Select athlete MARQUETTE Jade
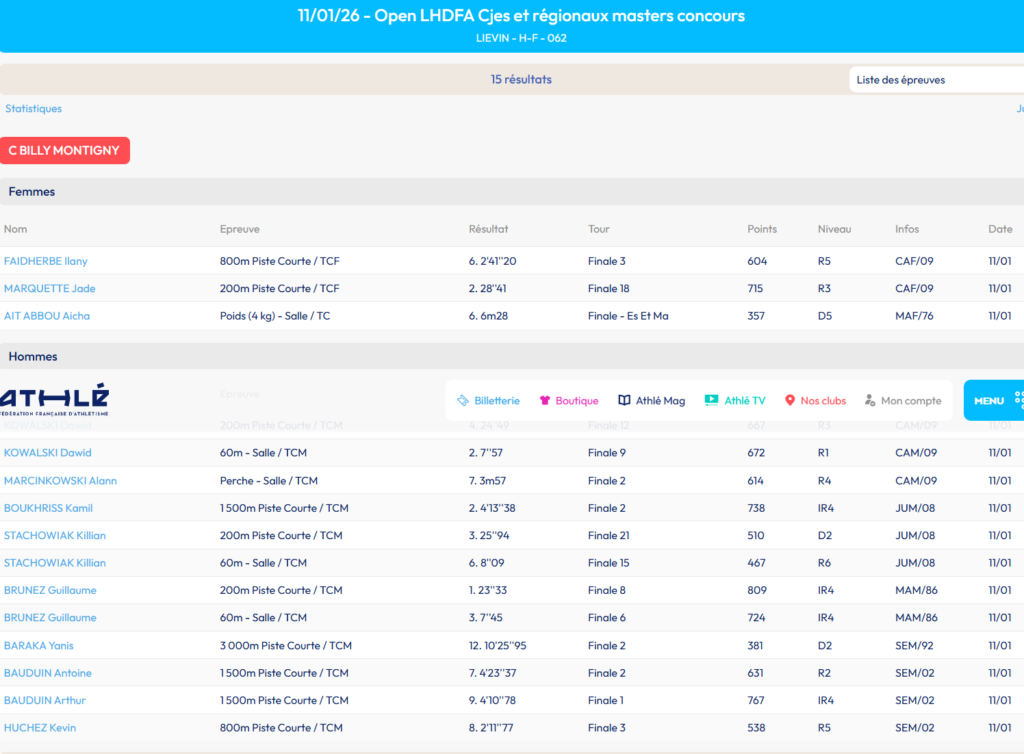Image resolution: width=1024 pixels, height=754 pixels. [49, 288]
